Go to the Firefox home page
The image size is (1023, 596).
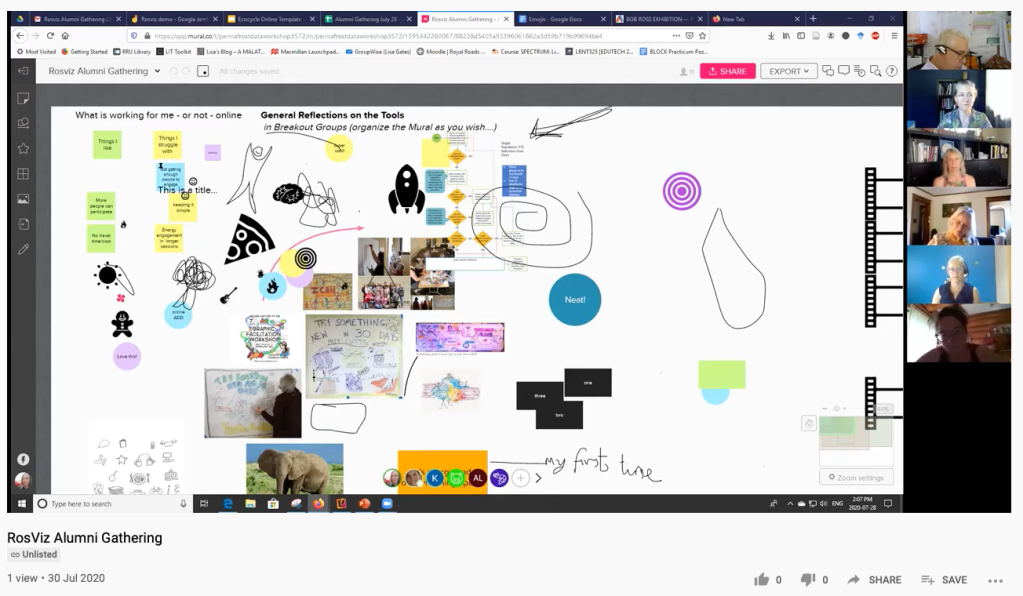(65, 36)
